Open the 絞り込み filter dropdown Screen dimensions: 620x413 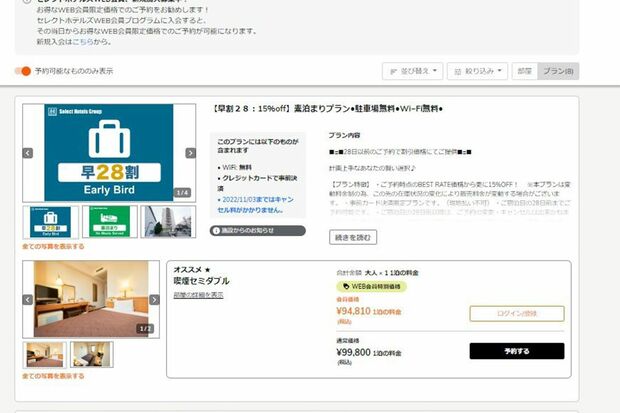tap(477, 71)
